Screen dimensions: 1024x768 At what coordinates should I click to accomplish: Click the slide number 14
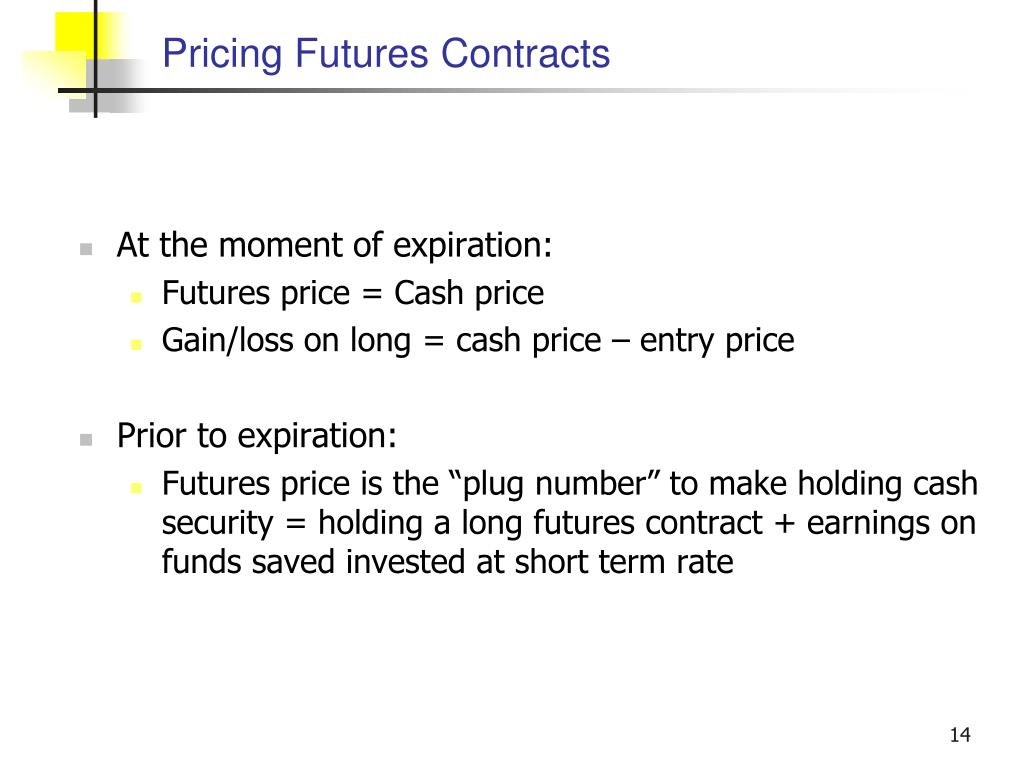(960, 735)
